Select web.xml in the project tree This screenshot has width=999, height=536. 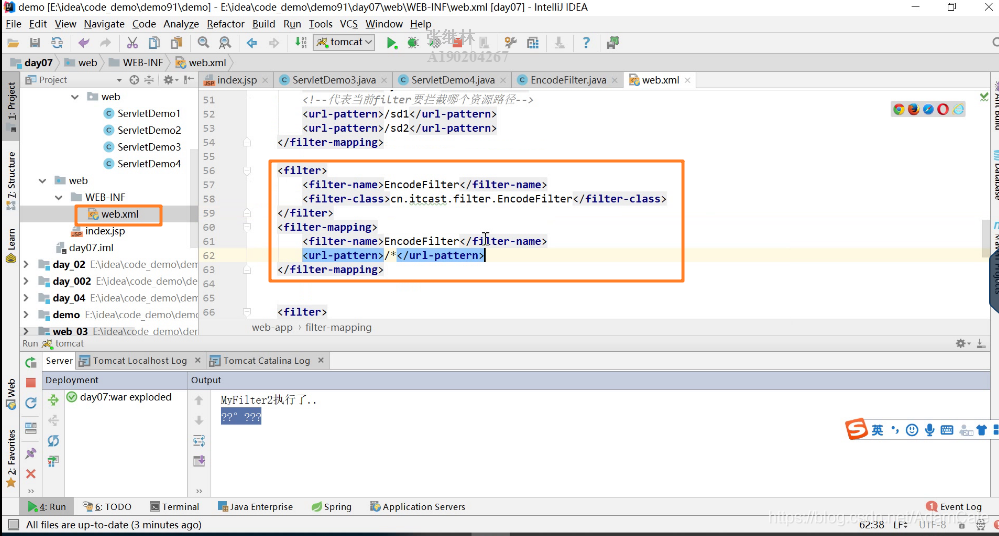pyautogui.click(x=119, y=214)
